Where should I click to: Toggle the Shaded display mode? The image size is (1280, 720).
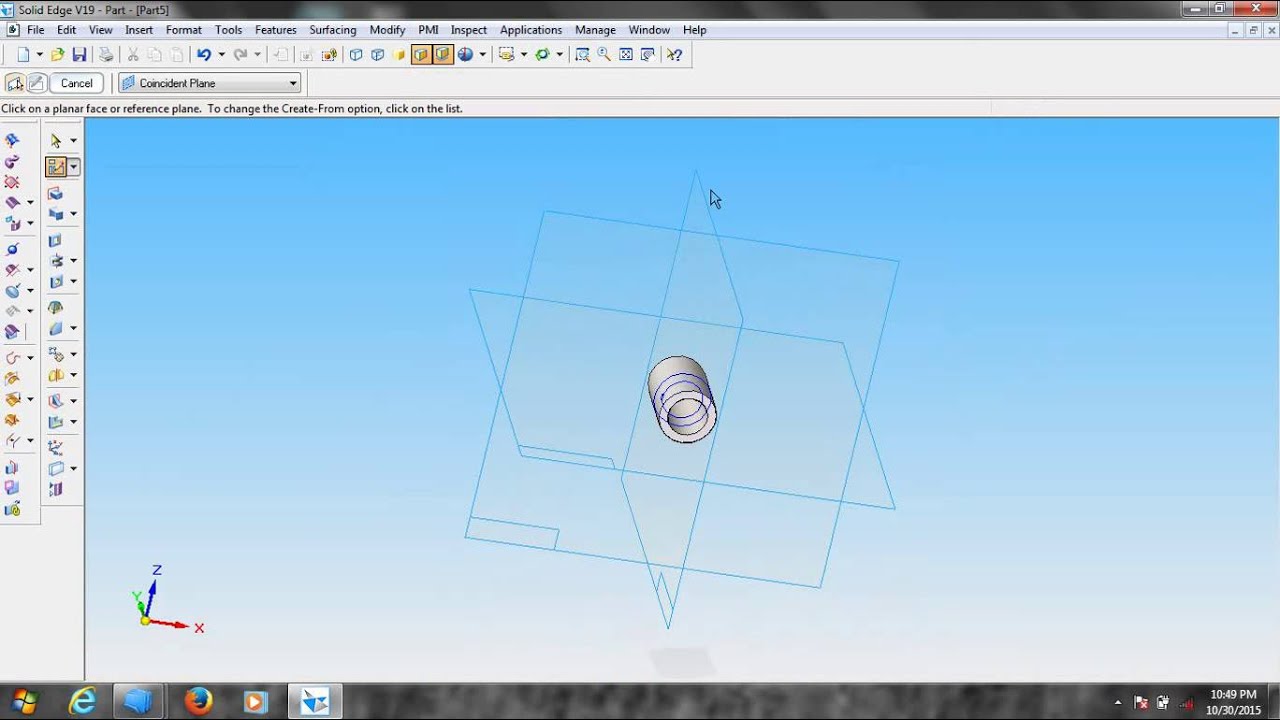coord(421,55)
